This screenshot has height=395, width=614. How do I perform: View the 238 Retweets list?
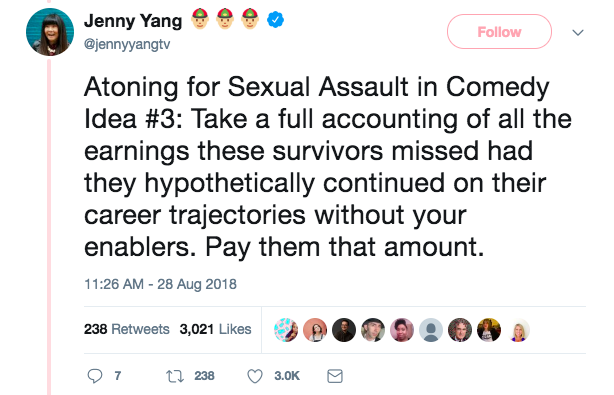tap(126, 329)
